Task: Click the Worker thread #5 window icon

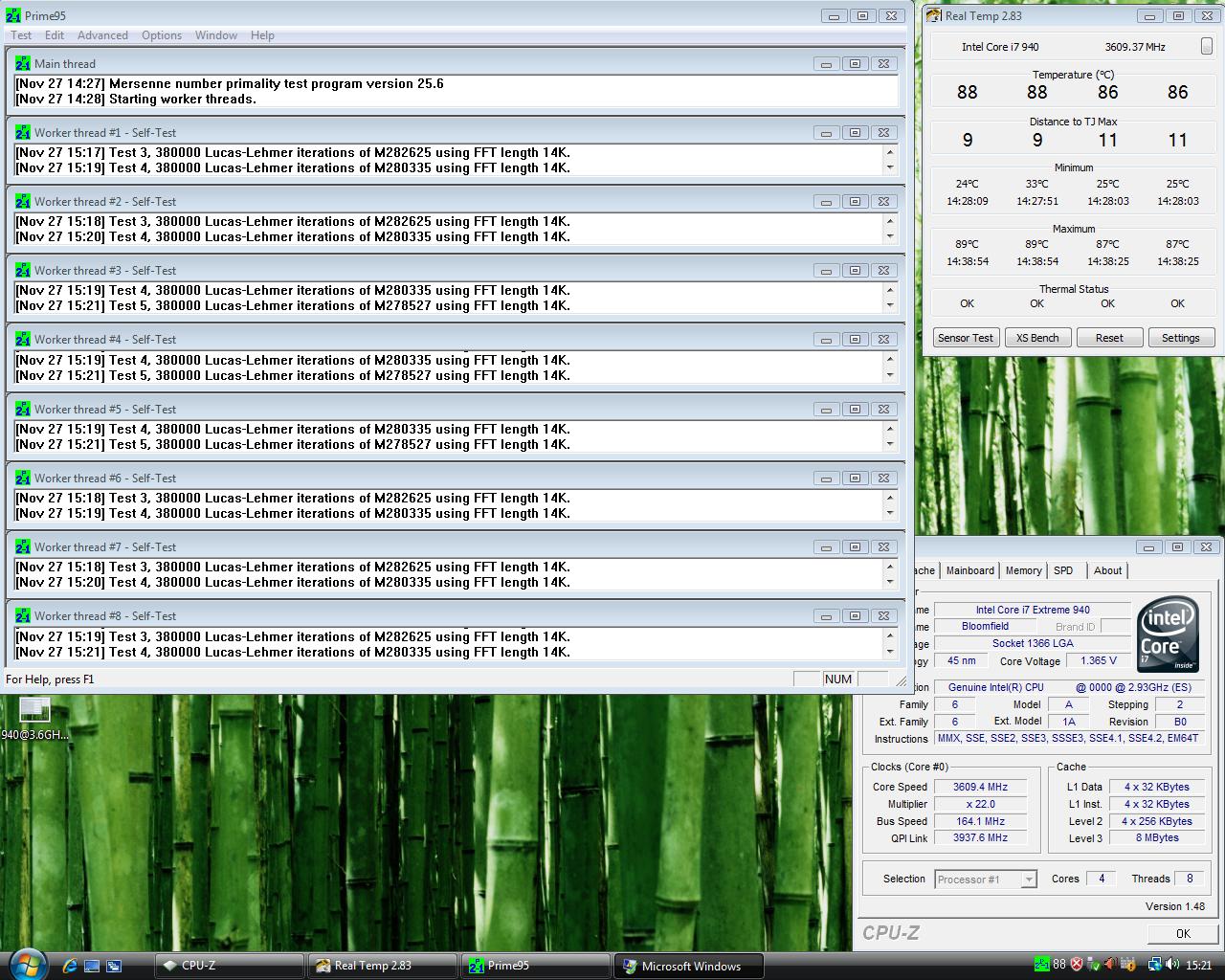Action: click(23, 410)
